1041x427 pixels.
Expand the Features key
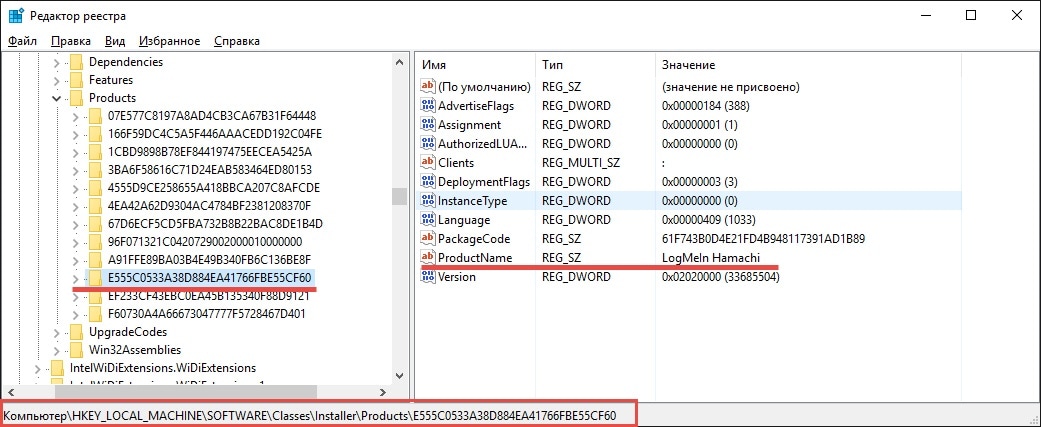point(56,80)
